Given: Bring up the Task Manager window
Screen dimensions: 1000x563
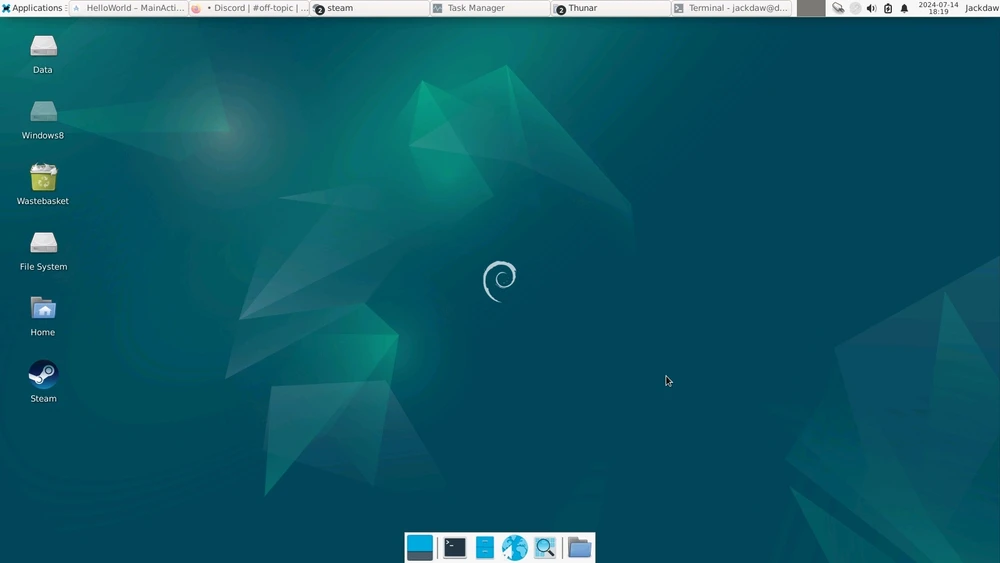Looking at the screenshot, I should click(x=490, y=8).
